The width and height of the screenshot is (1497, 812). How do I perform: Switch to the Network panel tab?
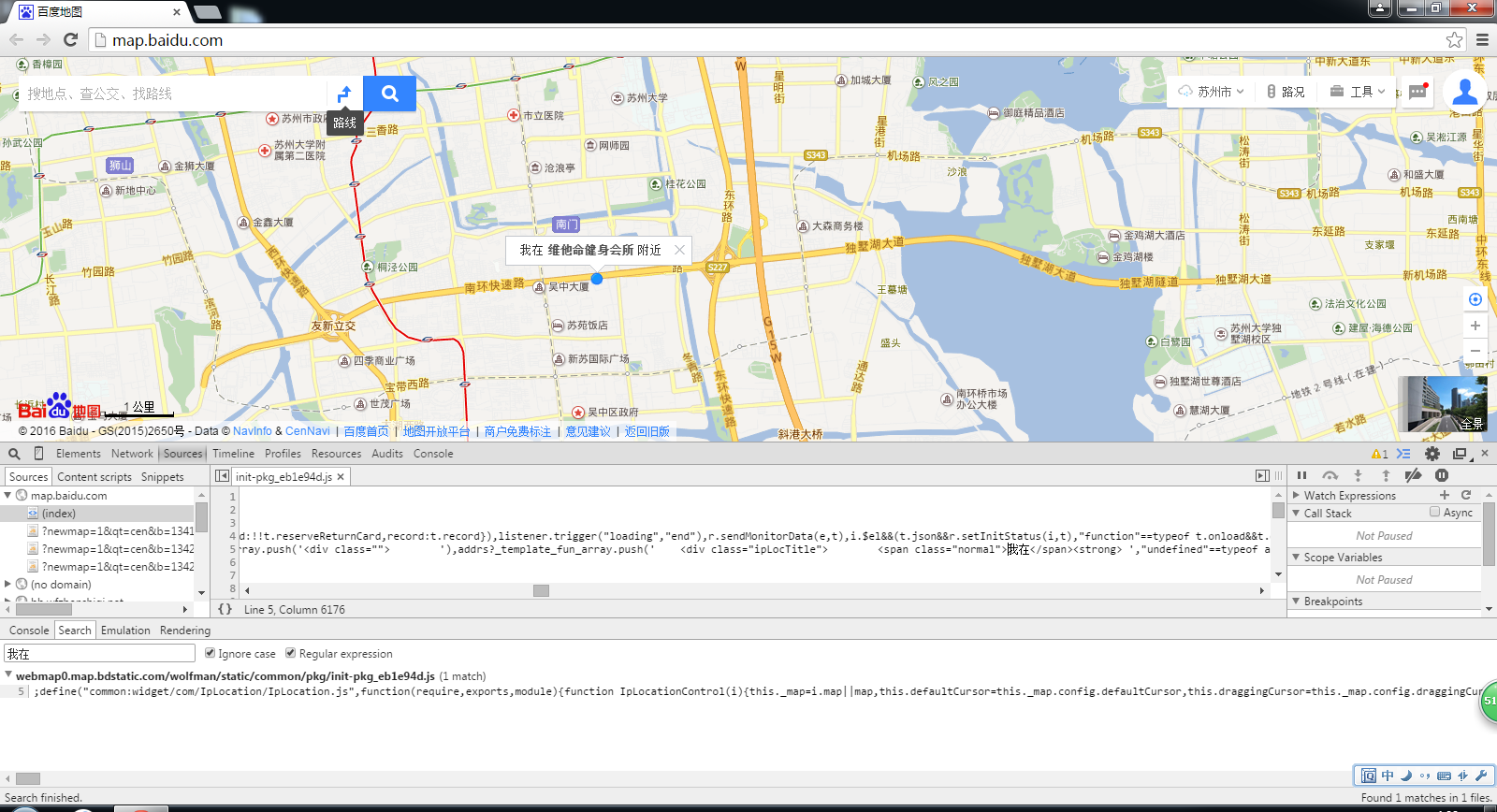(132, 454)
